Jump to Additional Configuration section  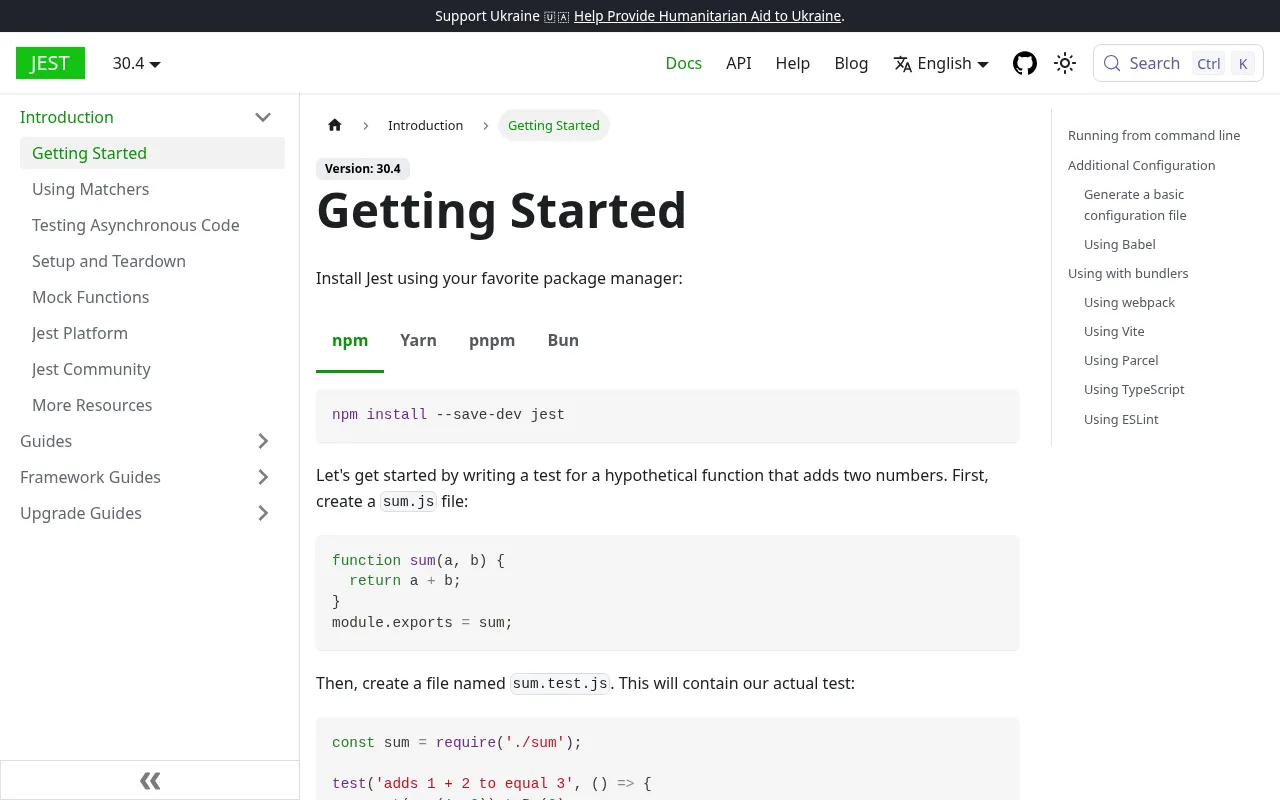[1142, 165]
